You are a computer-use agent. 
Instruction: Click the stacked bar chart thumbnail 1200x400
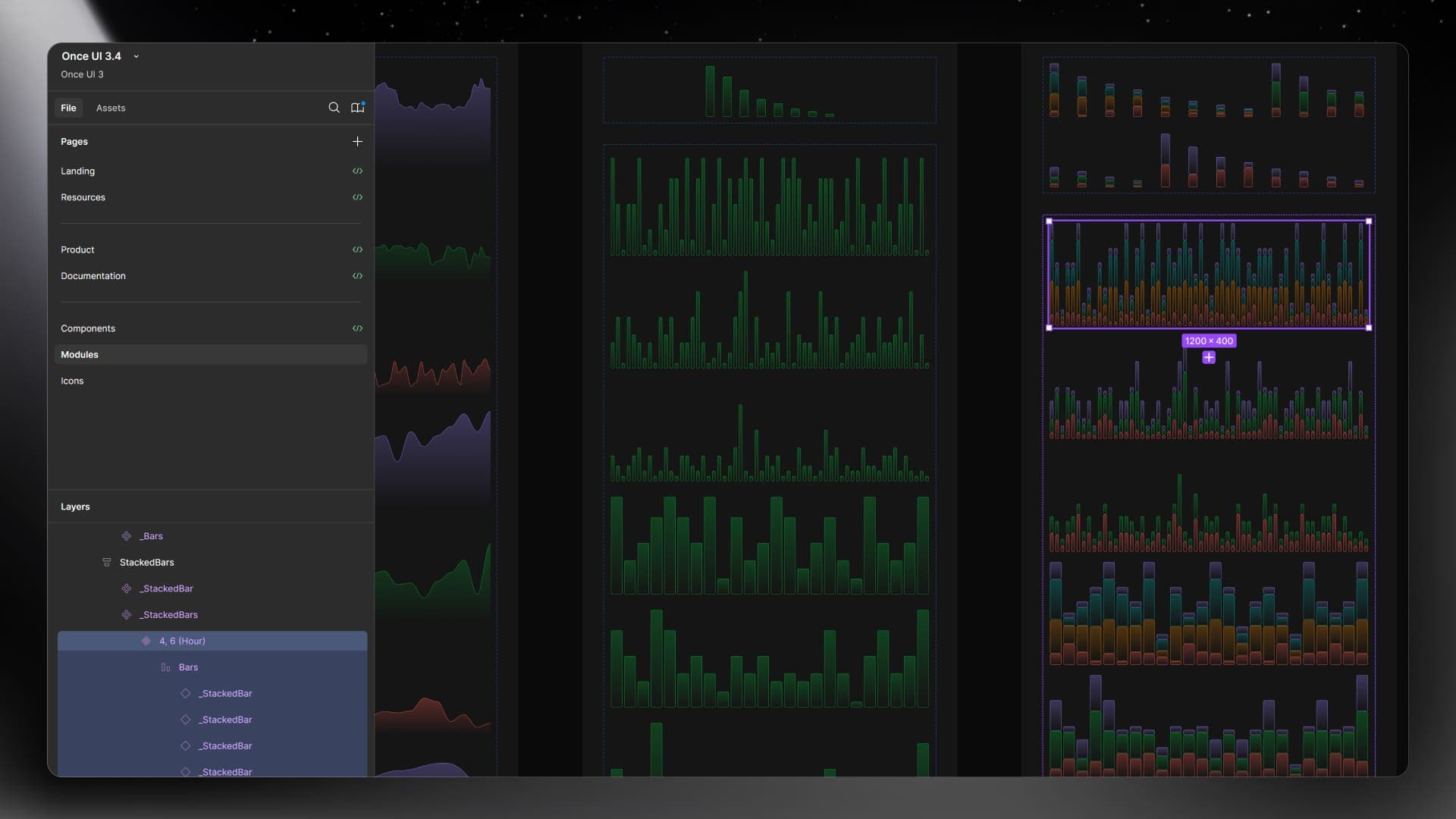[1208, 272]
